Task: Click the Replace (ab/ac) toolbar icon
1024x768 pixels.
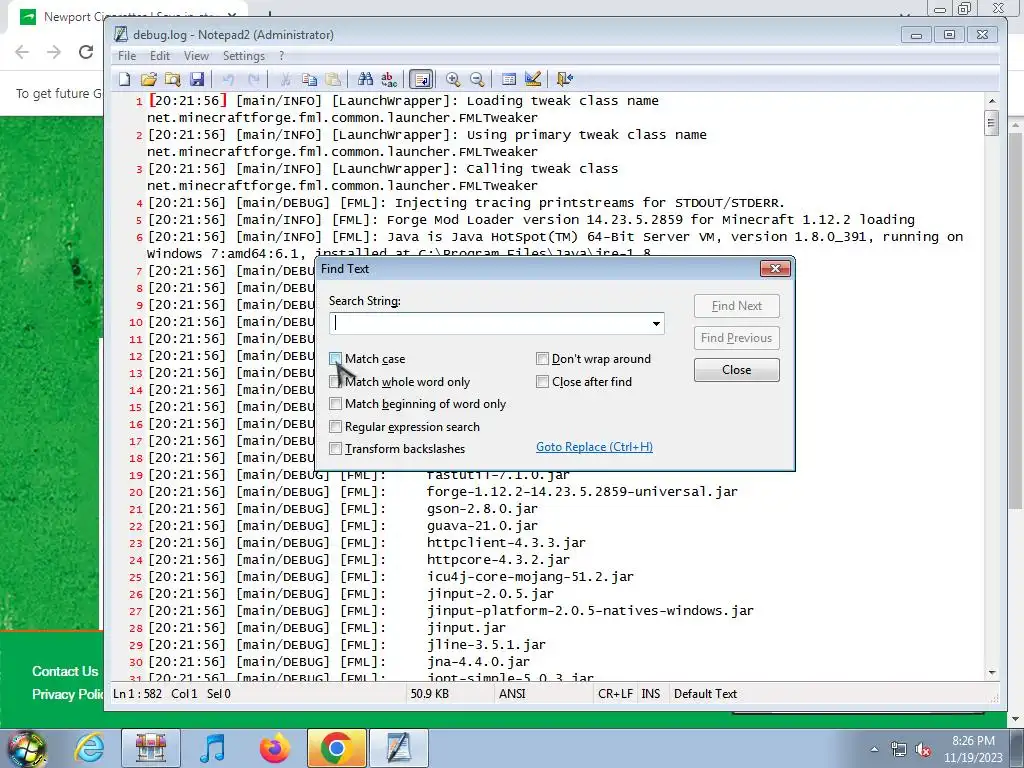Action: coord(389,79)
